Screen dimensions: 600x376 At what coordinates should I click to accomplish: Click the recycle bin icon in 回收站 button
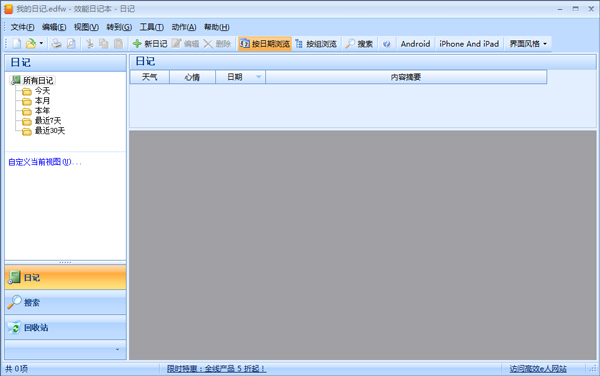point(15,327)
